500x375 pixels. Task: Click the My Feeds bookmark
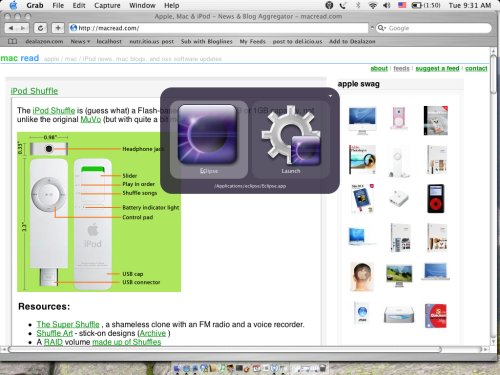click(252, 41)
